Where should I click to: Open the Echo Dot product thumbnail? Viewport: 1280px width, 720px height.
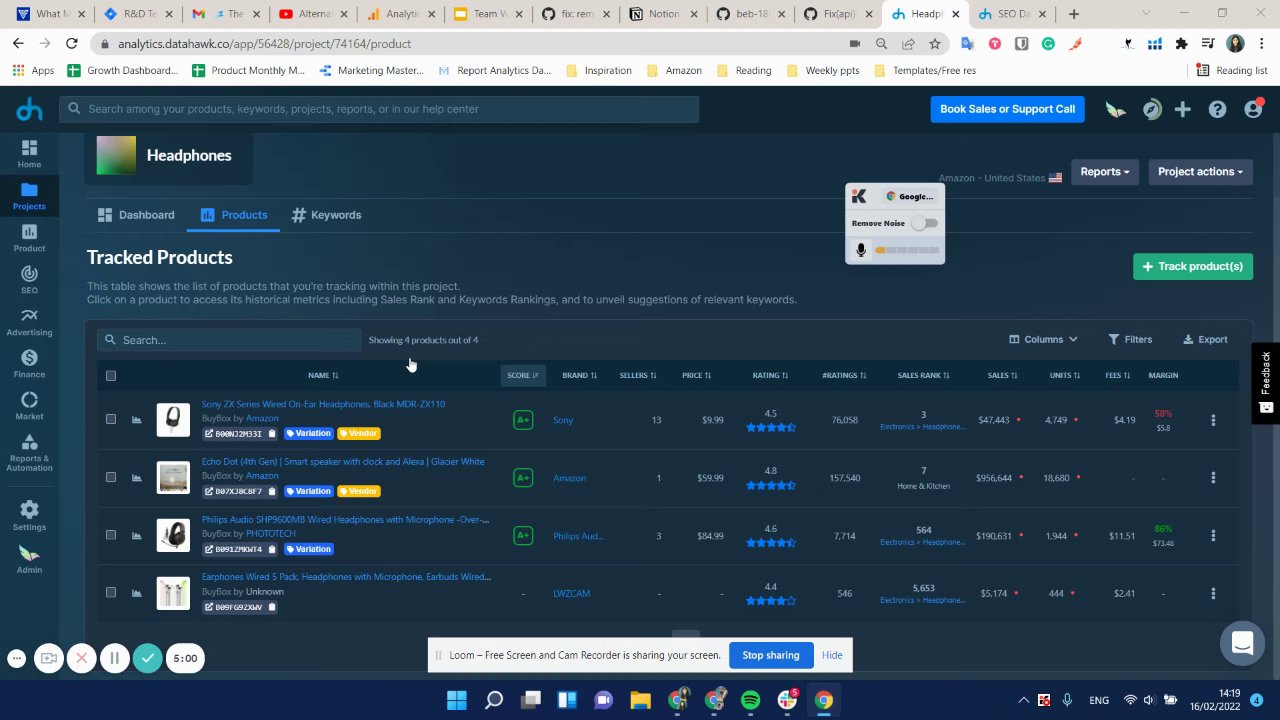173,477
